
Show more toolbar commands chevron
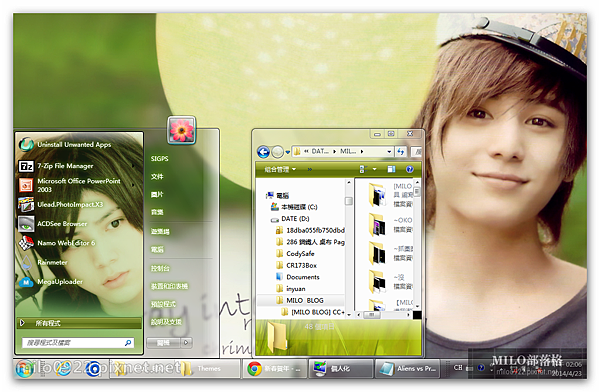coord(310,169)
